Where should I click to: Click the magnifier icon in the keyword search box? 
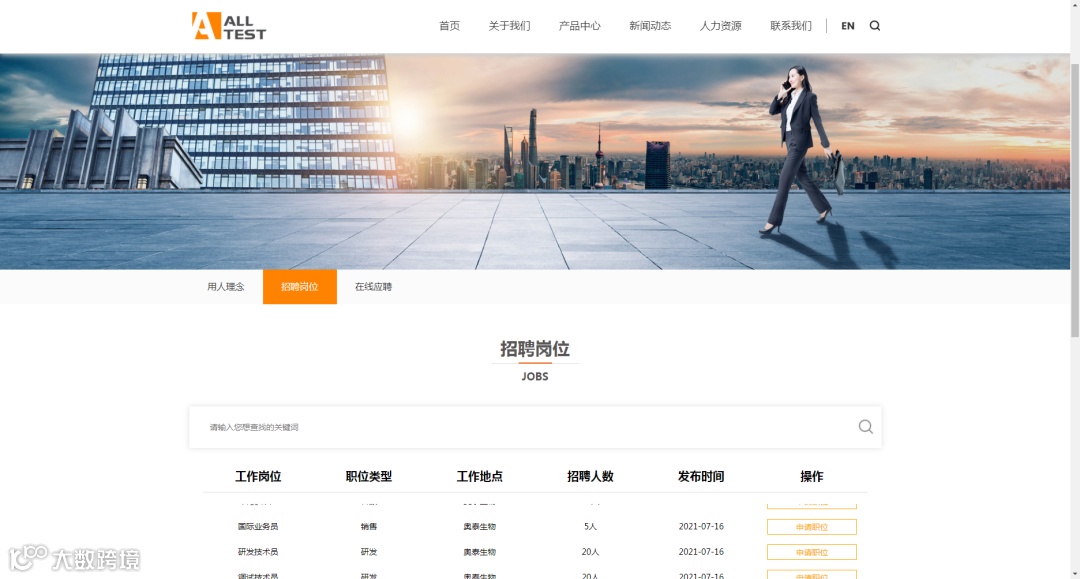click(866, 427)
